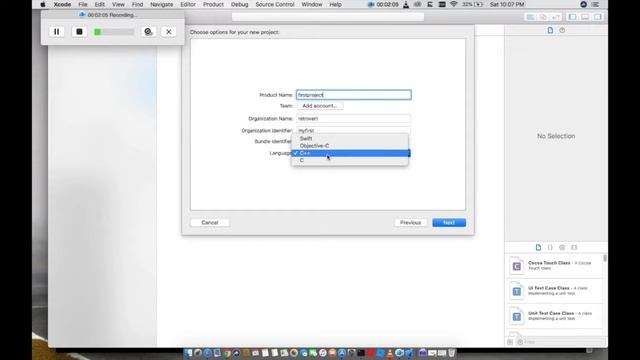The width and height of the screenshot is (640, 360).
Task: Click the Product Name text field
Action: click(353, 95)
